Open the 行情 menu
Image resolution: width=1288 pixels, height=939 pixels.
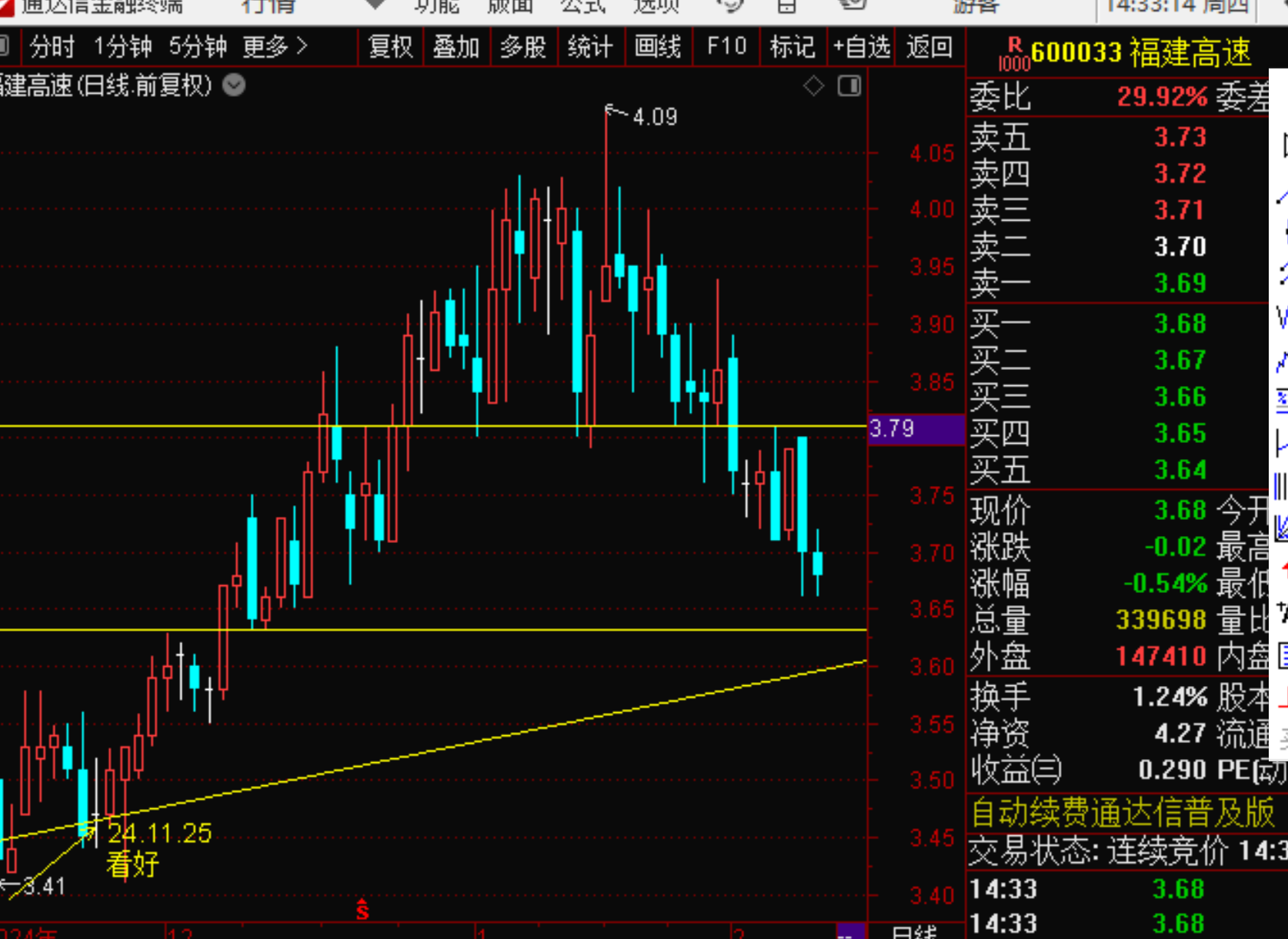[268, 6]
